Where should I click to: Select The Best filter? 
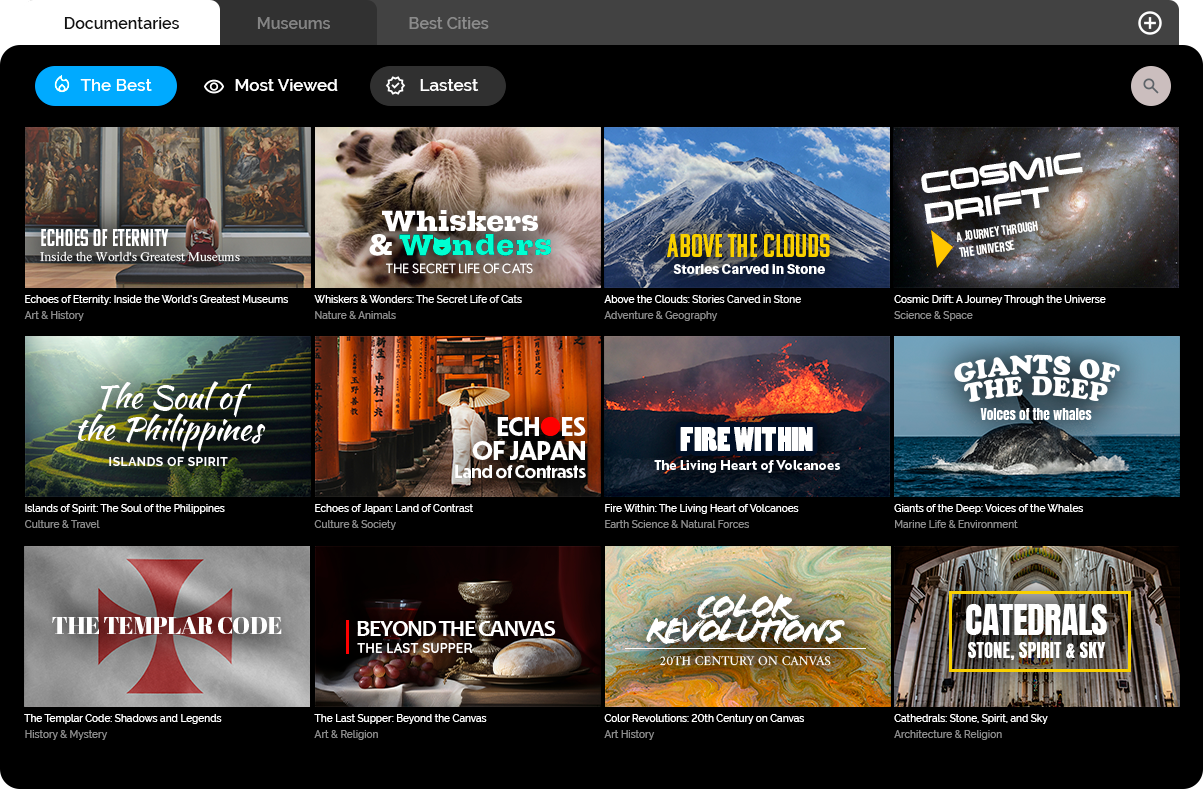[106, 86]
